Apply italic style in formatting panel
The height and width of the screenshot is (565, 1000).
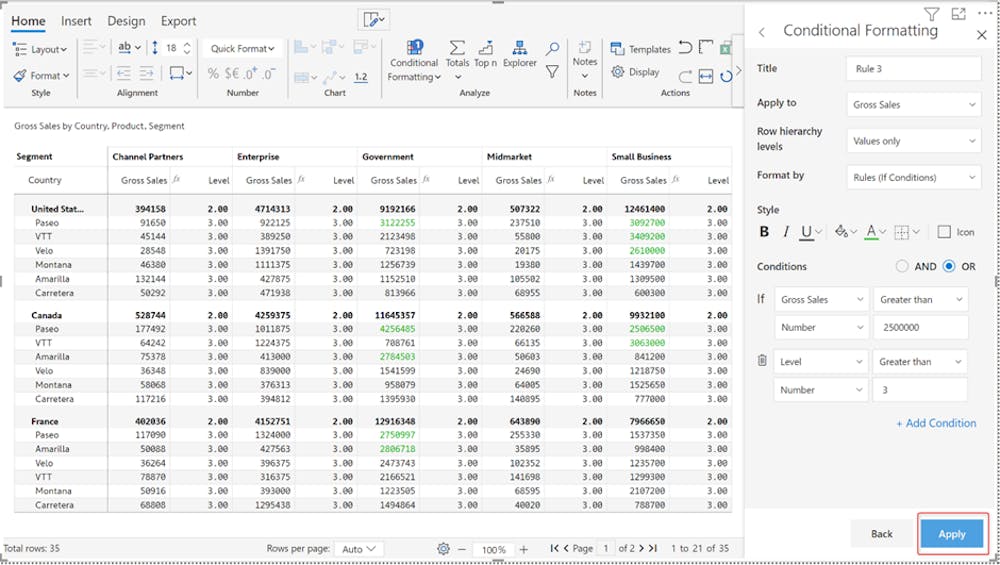786,232
